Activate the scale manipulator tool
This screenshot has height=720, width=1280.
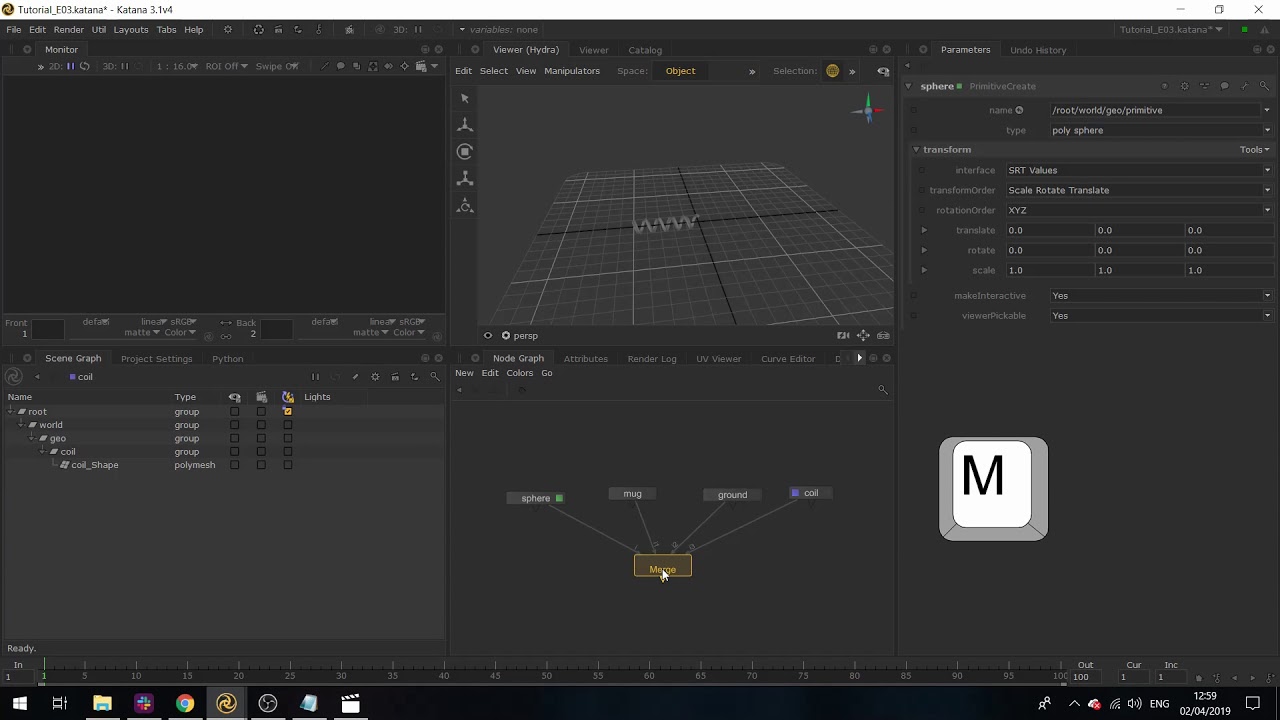pyautogui.click(x=465, y=178)
